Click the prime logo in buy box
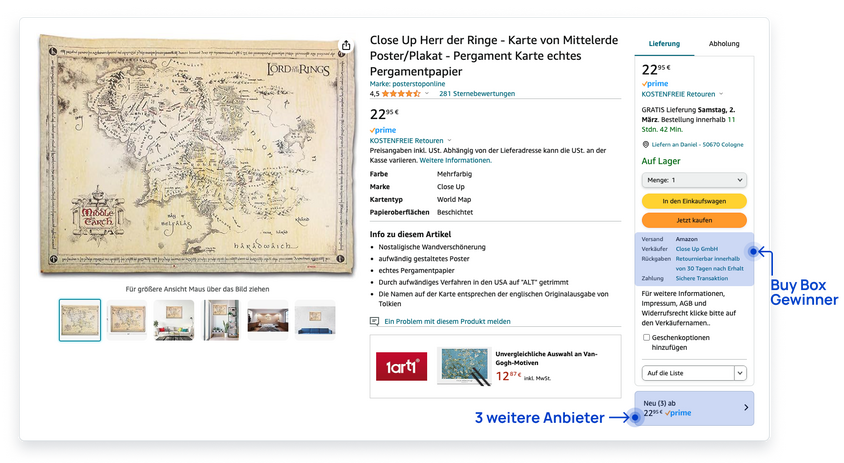The image size is (844, 463). click(655, 83)
